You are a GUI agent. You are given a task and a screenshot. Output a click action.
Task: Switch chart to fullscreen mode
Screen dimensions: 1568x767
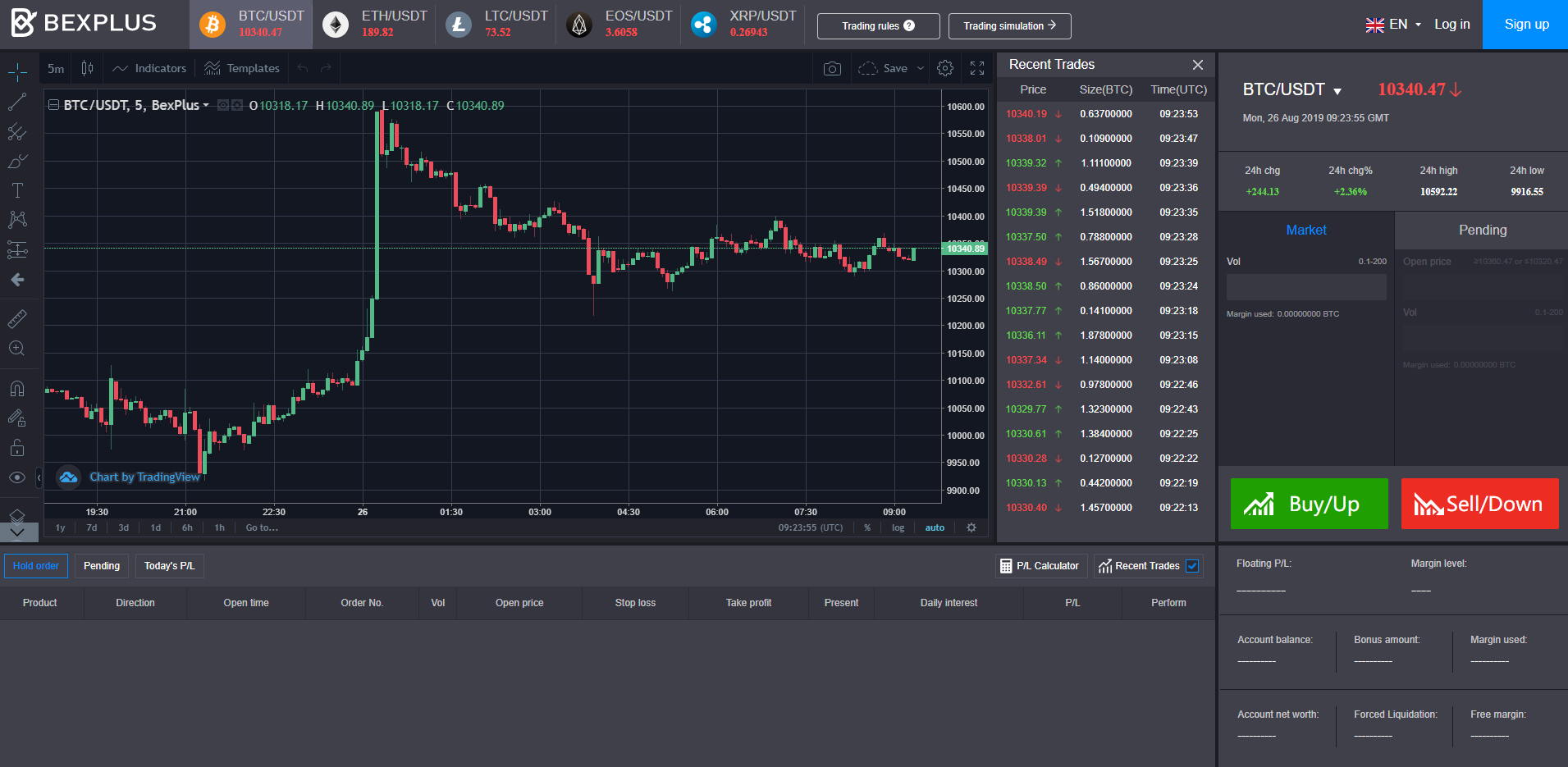point(977,68)
